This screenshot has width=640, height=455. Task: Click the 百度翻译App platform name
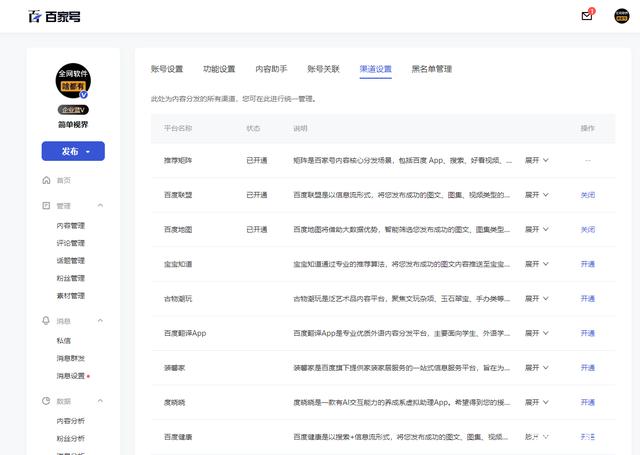185,333
